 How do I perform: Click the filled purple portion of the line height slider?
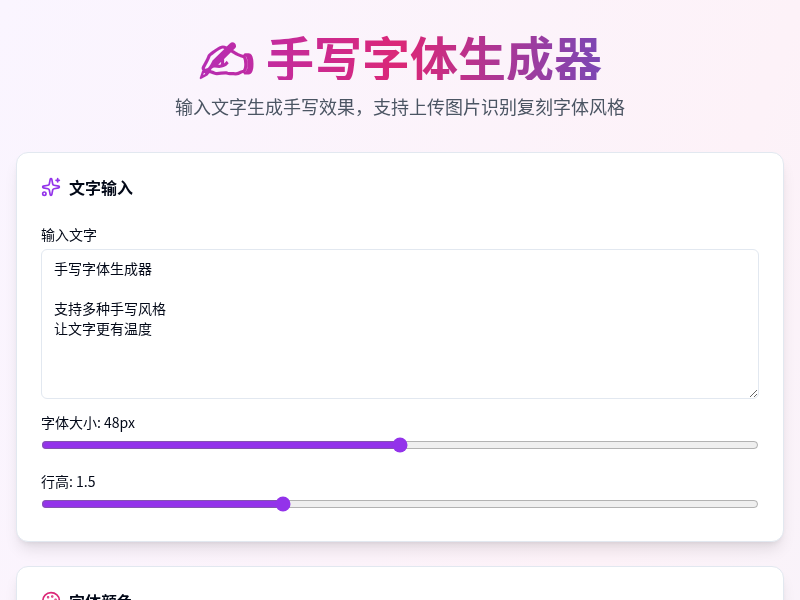pos(160,504)
